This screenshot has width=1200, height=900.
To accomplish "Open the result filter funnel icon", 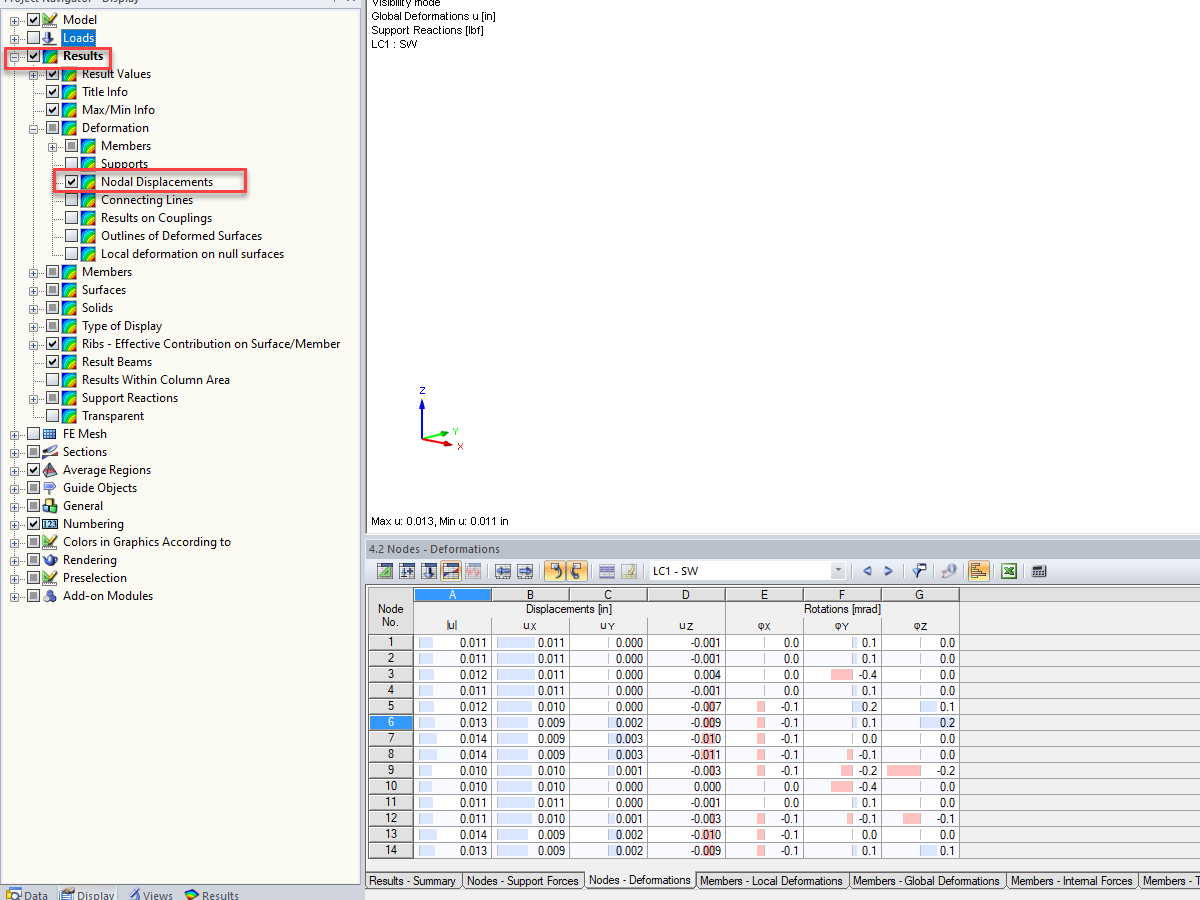I will pyautogui.click(x=919, y=571).
